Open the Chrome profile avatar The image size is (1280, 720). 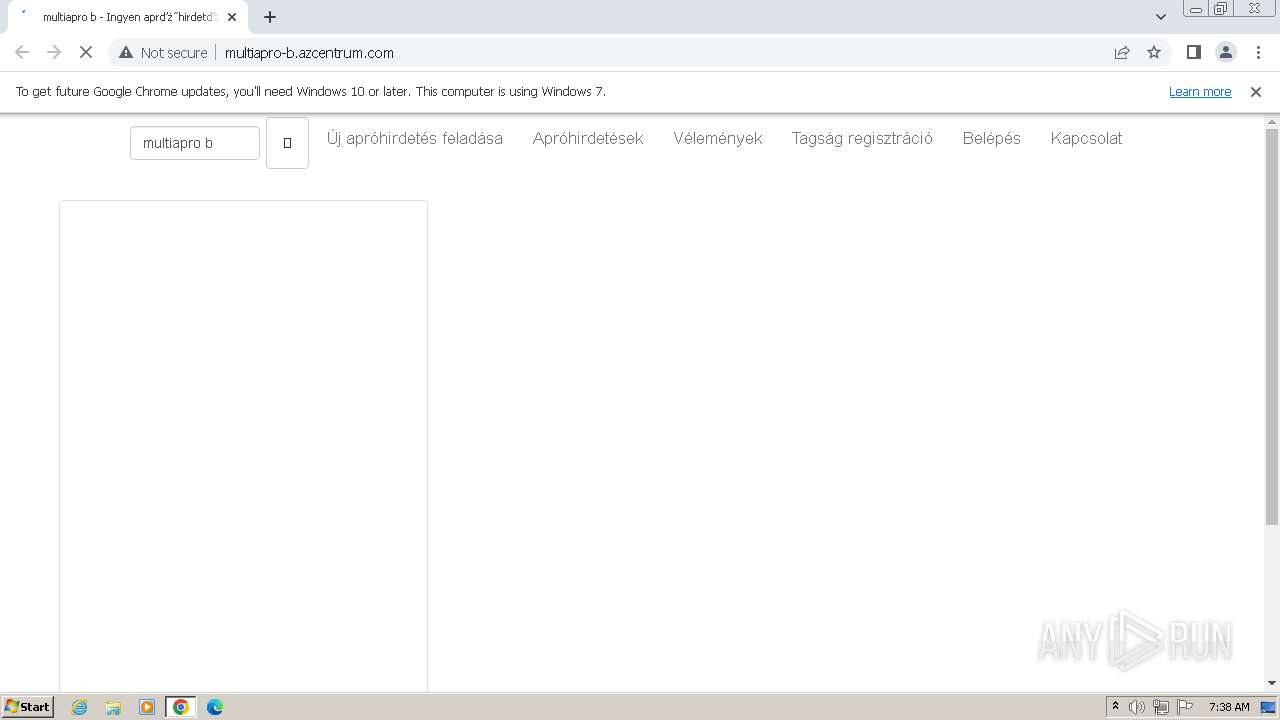pos(1226,52)
